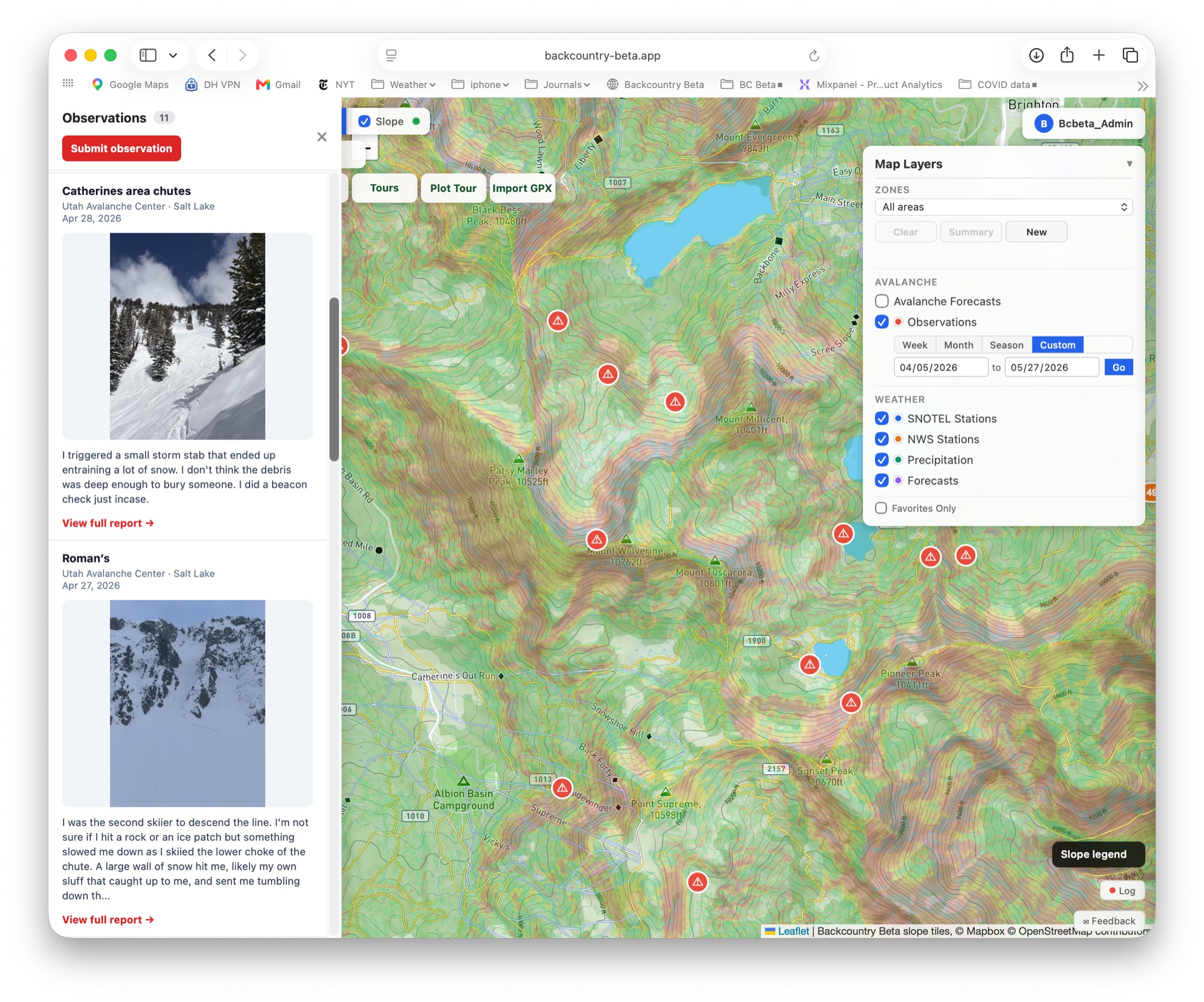
Task: Collapse the Map Layers panel triangle
Action: click(1129, 164)
